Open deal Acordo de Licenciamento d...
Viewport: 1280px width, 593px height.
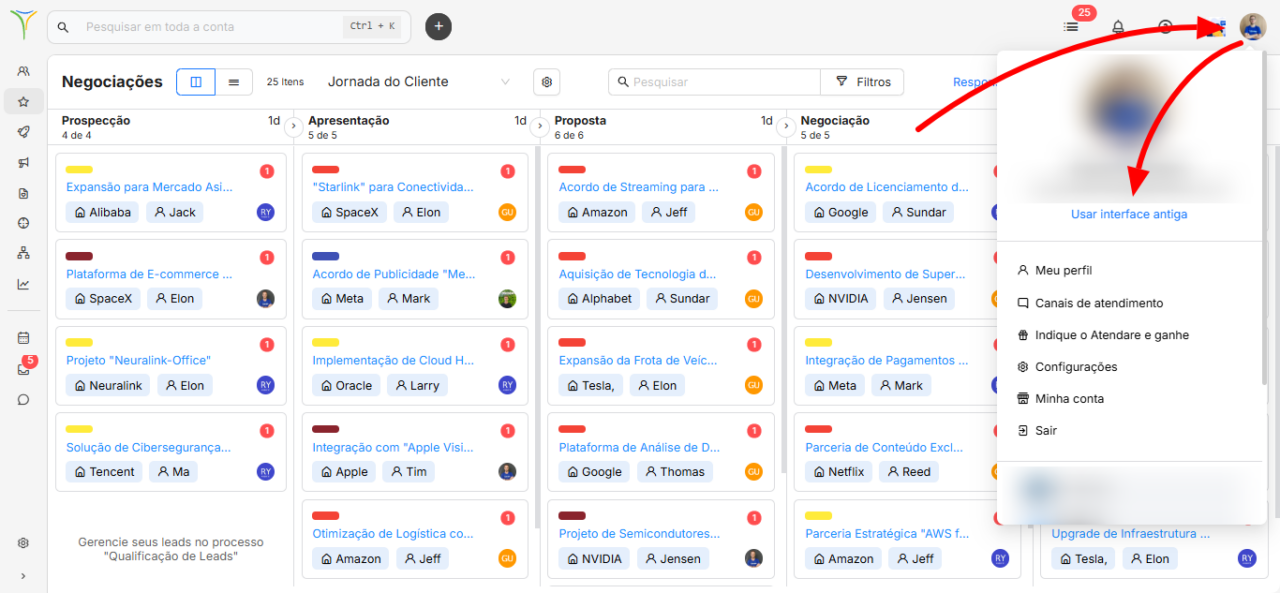(887, 187)
